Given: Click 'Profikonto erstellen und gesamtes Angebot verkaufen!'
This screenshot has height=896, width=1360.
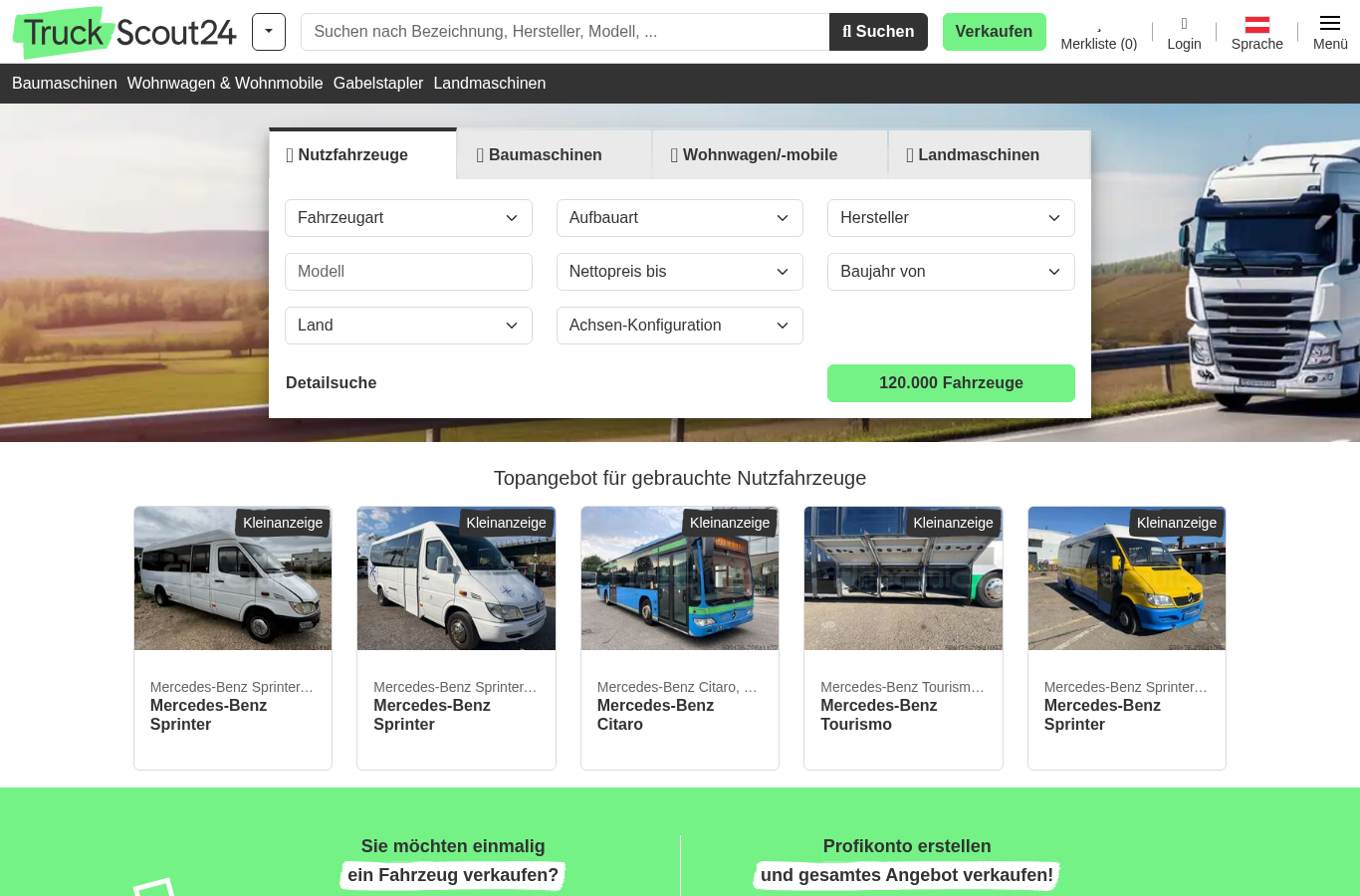Looking at the screenshot, I should click(907, 861).
